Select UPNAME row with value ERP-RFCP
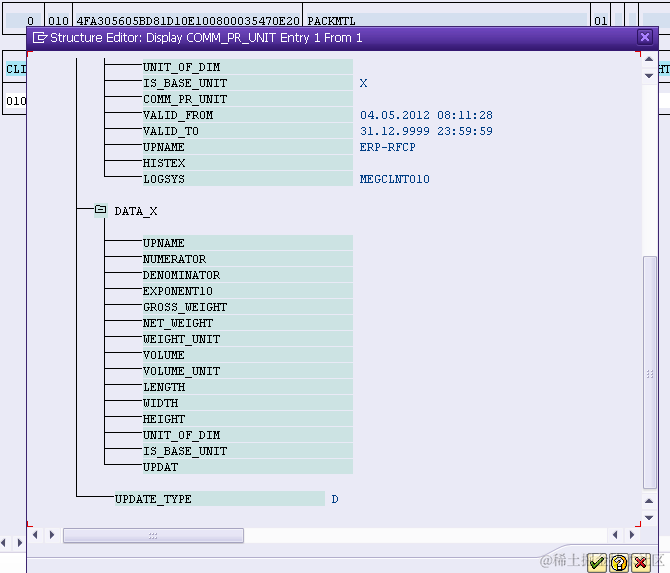 [248, 147]
